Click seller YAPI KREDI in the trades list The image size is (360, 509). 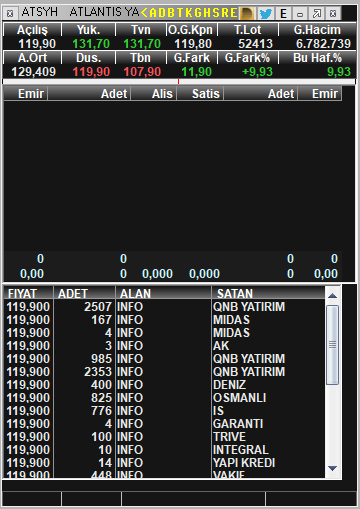click(244, 463)
